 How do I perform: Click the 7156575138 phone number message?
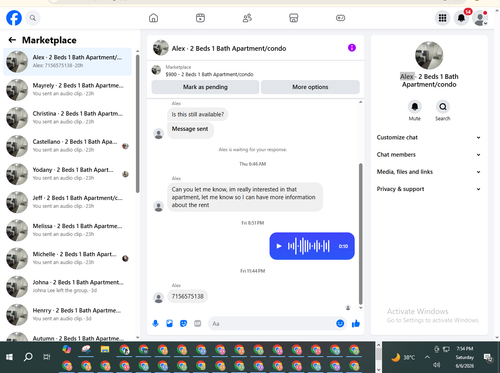(x=188, y=296)
